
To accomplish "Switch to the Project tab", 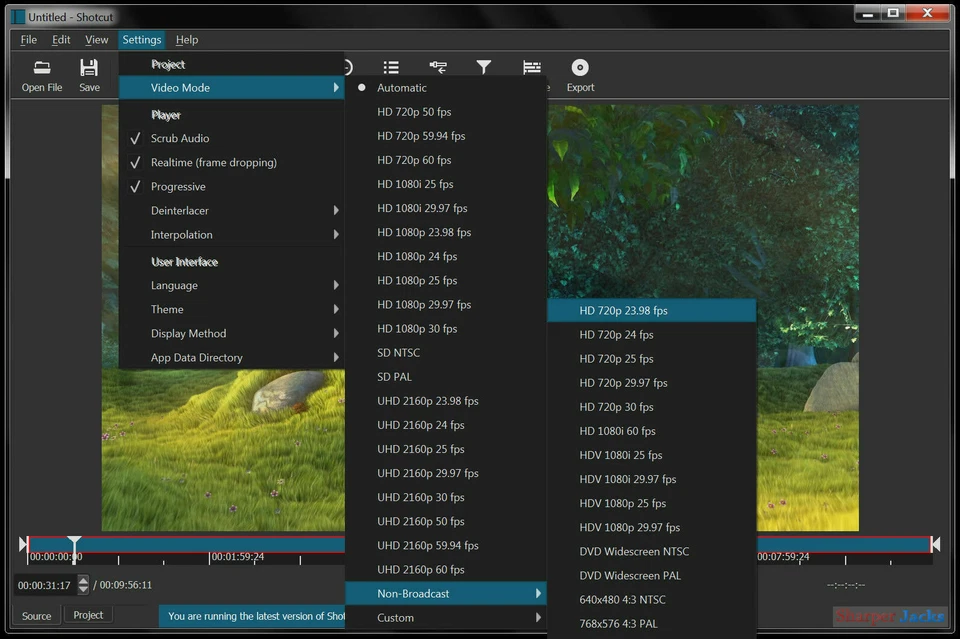I will point(88,615).
